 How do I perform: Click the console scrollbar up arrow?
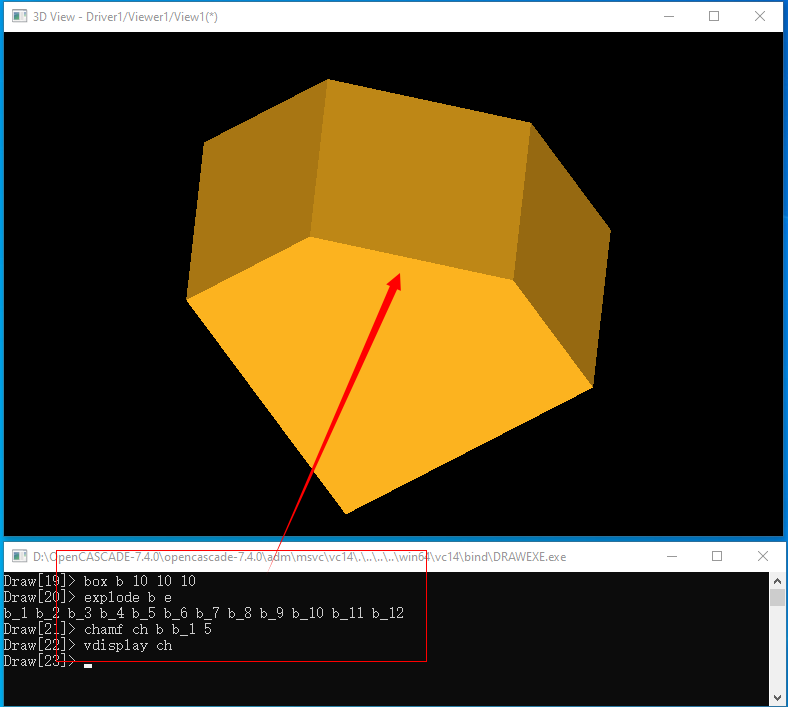777,581
